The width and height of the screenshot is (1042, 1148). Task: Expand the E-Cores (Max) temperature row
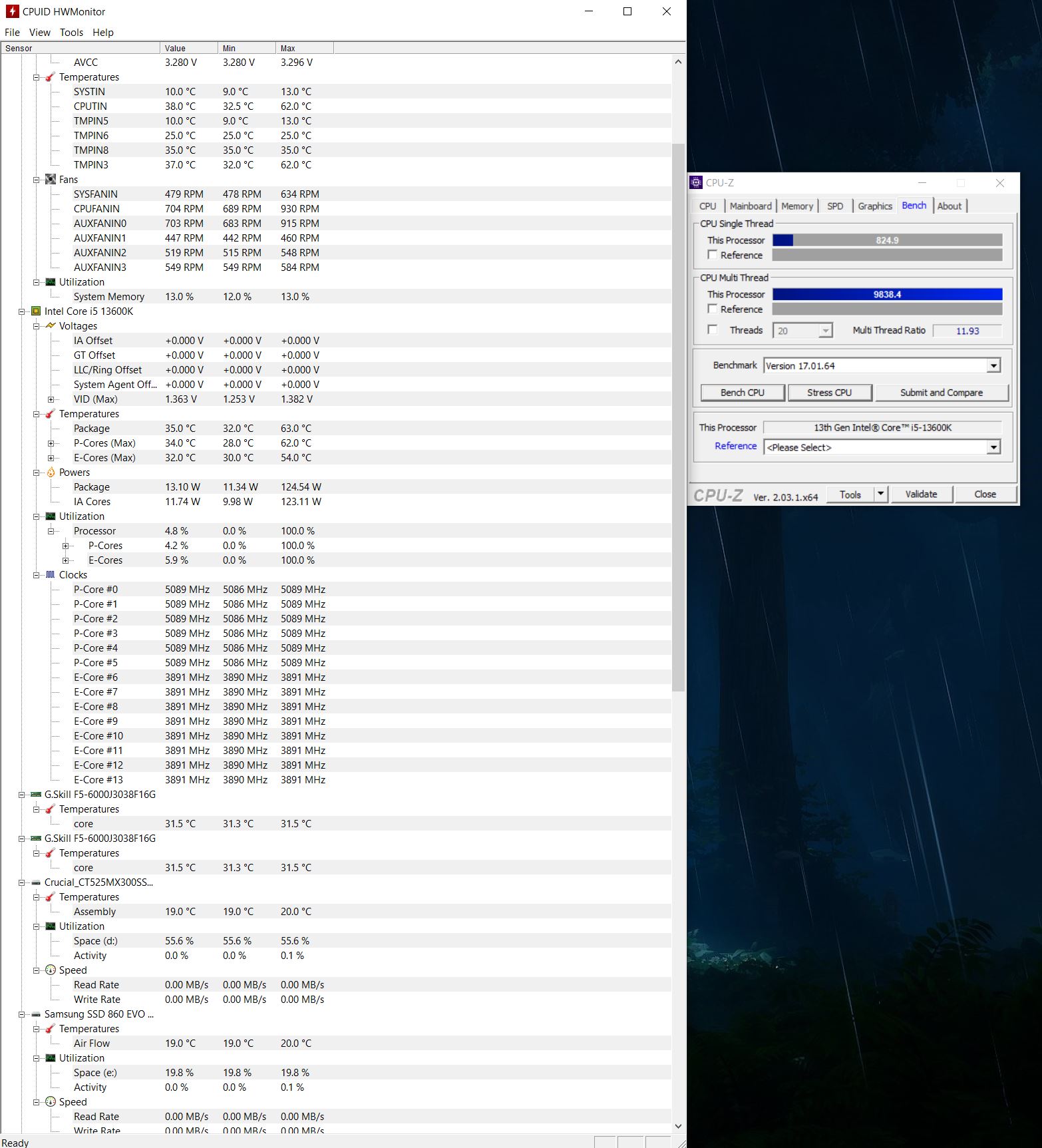[51, 458]
